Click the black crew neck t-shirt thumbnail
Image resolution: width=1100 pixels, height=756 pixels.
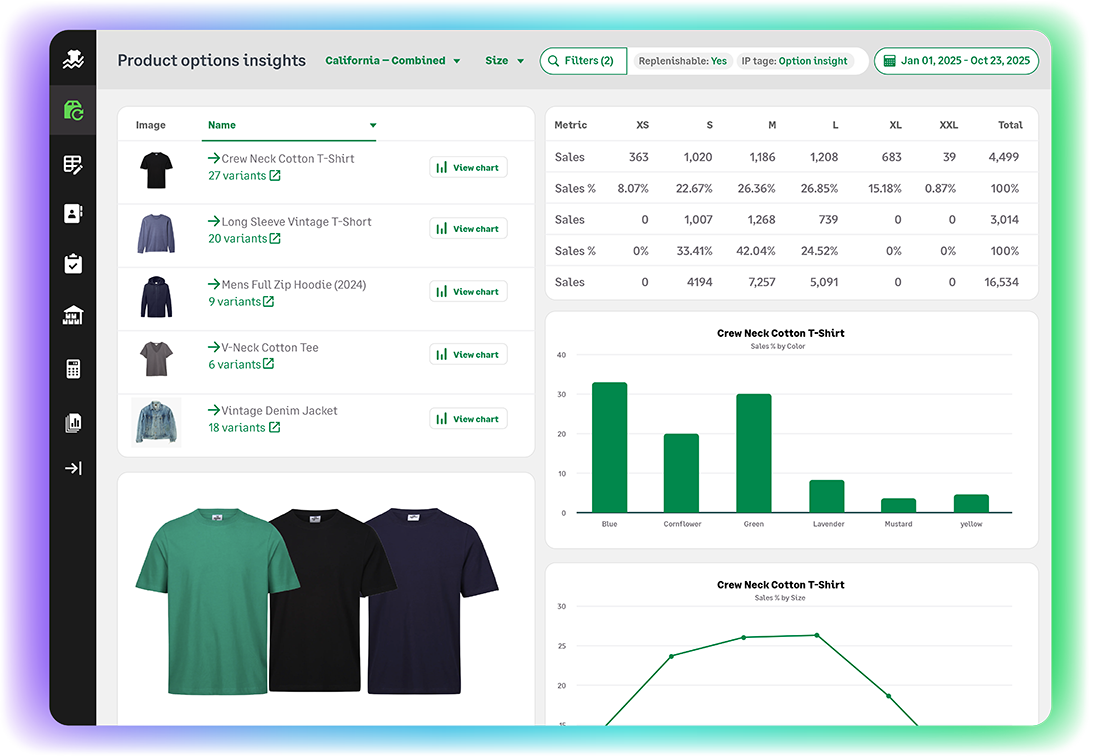pyautogui.click(x=156, y=170)
